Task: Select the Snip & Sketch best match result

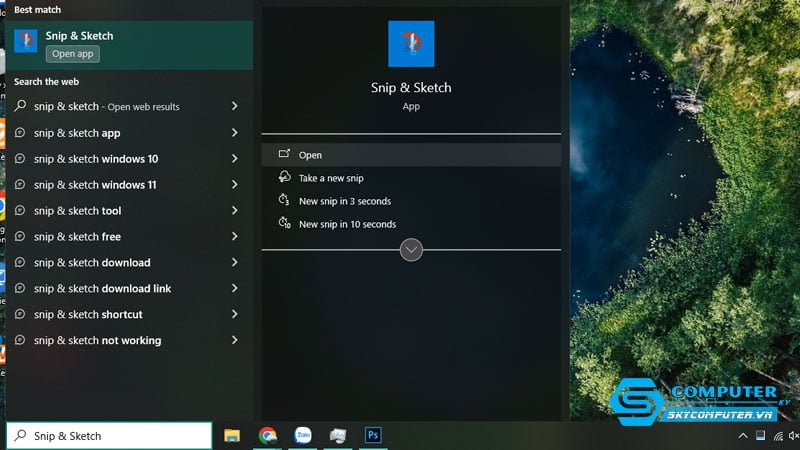Action: 130,45
